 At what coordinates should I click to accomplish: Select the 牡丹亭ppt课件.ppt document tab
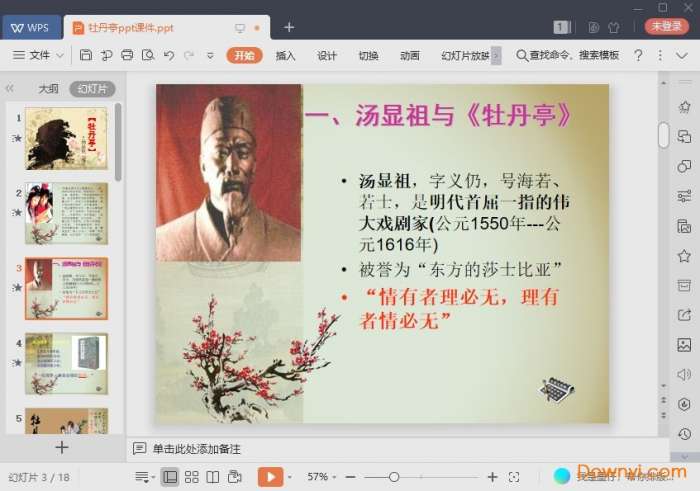167,28
